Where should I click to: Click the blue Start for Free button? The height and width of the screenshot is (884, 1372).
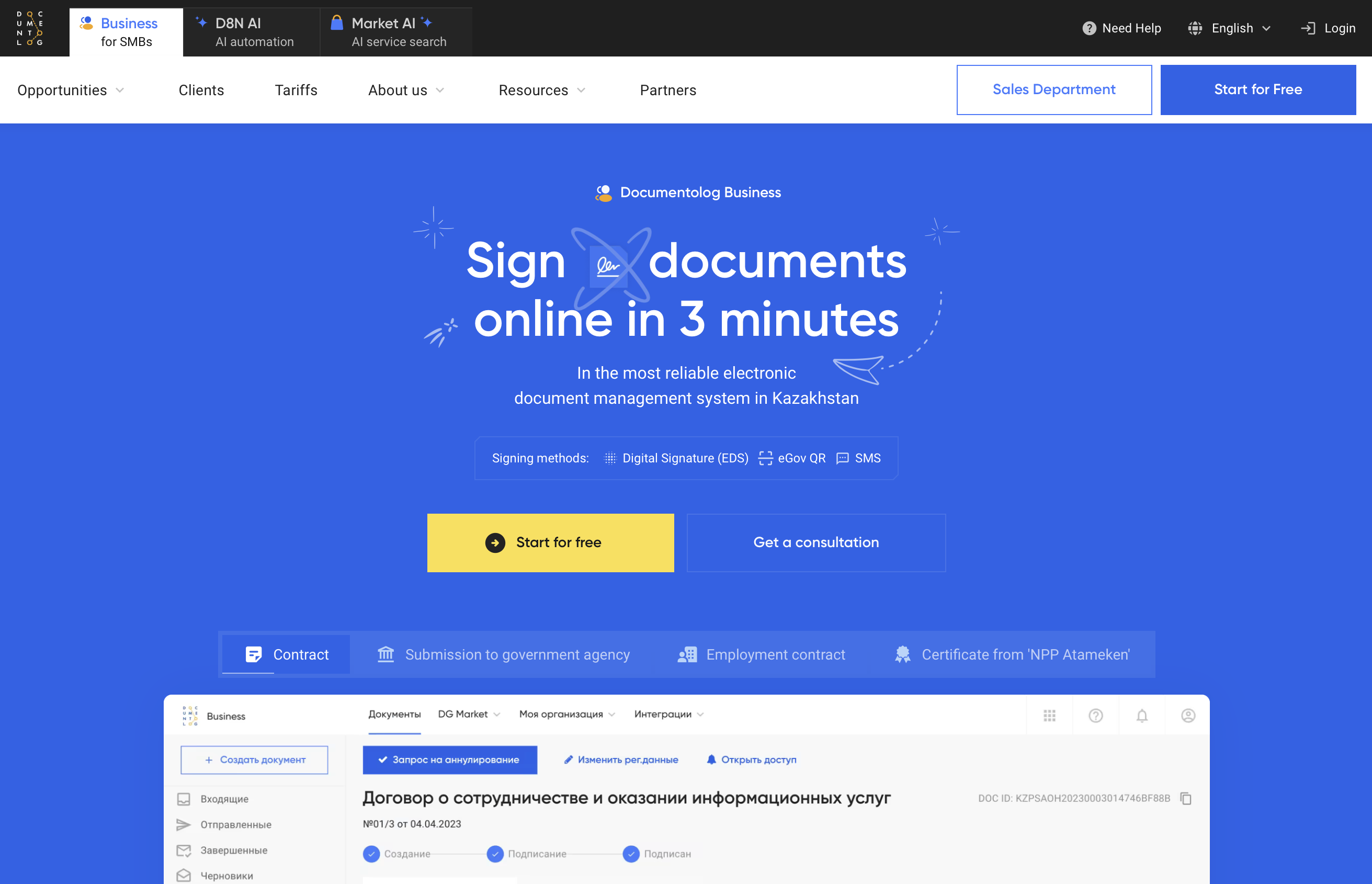1258,89
